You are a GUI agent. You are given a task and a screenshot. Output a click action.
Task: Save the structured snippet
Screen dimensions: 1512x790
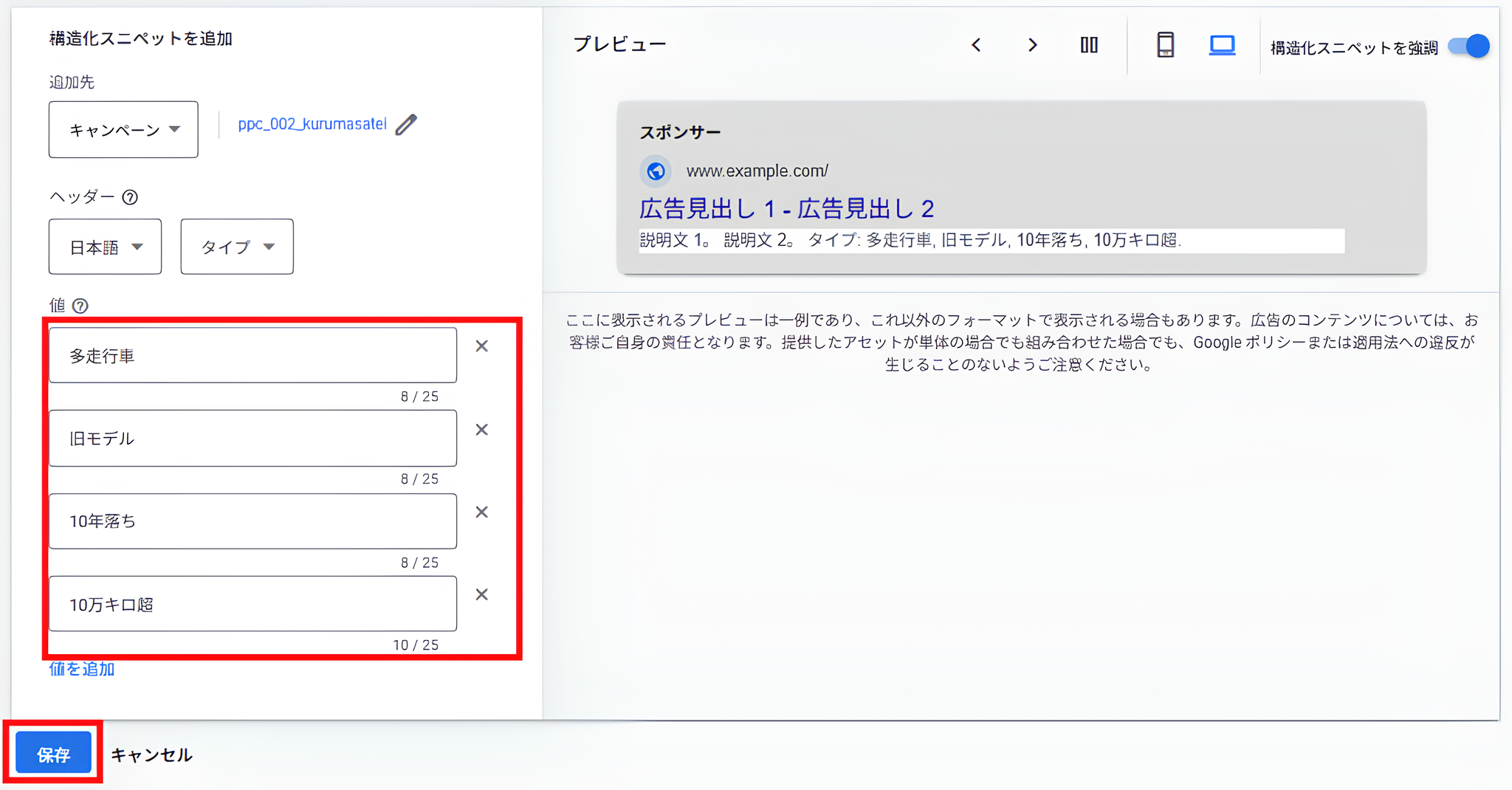click(52, 754)
